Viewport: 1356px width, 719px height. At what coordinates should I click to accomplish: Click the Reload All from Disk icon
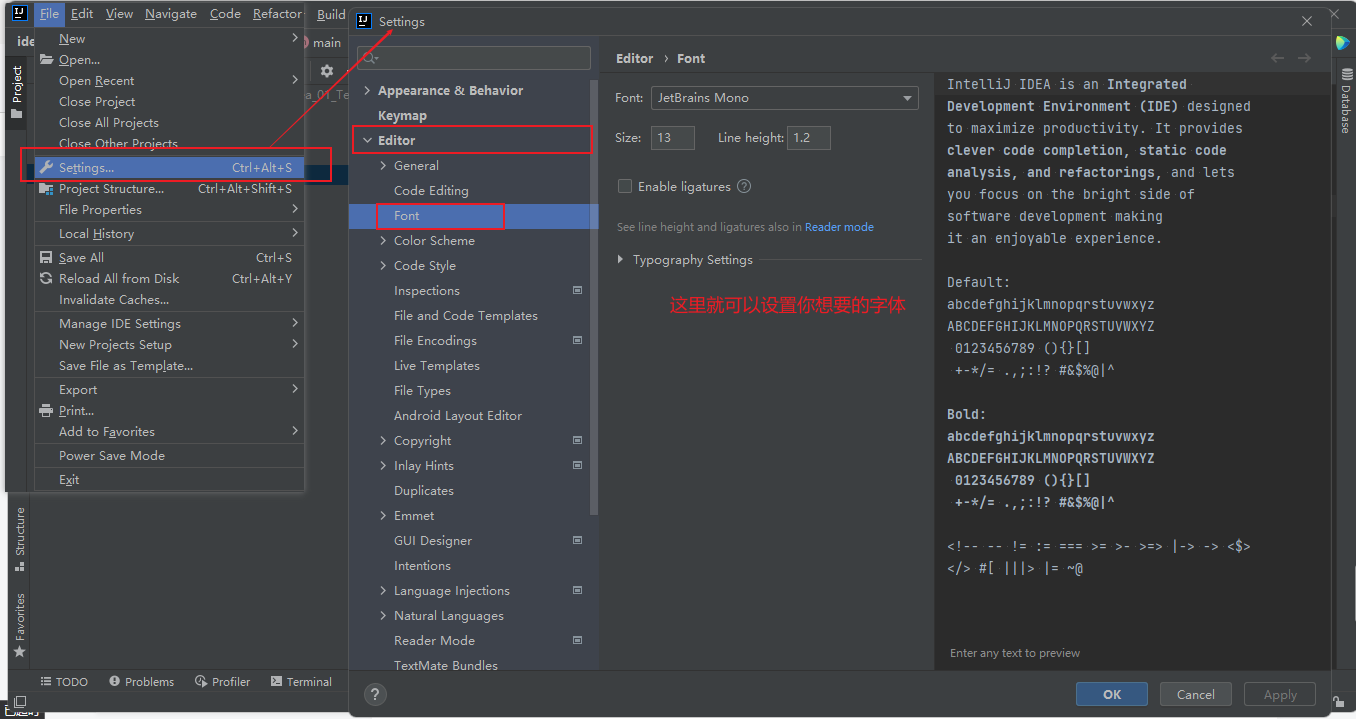46,278
